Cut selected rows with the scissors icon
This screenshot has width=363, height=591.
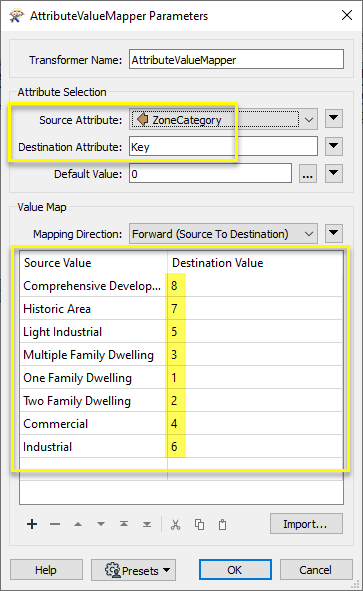coord(175,524)
